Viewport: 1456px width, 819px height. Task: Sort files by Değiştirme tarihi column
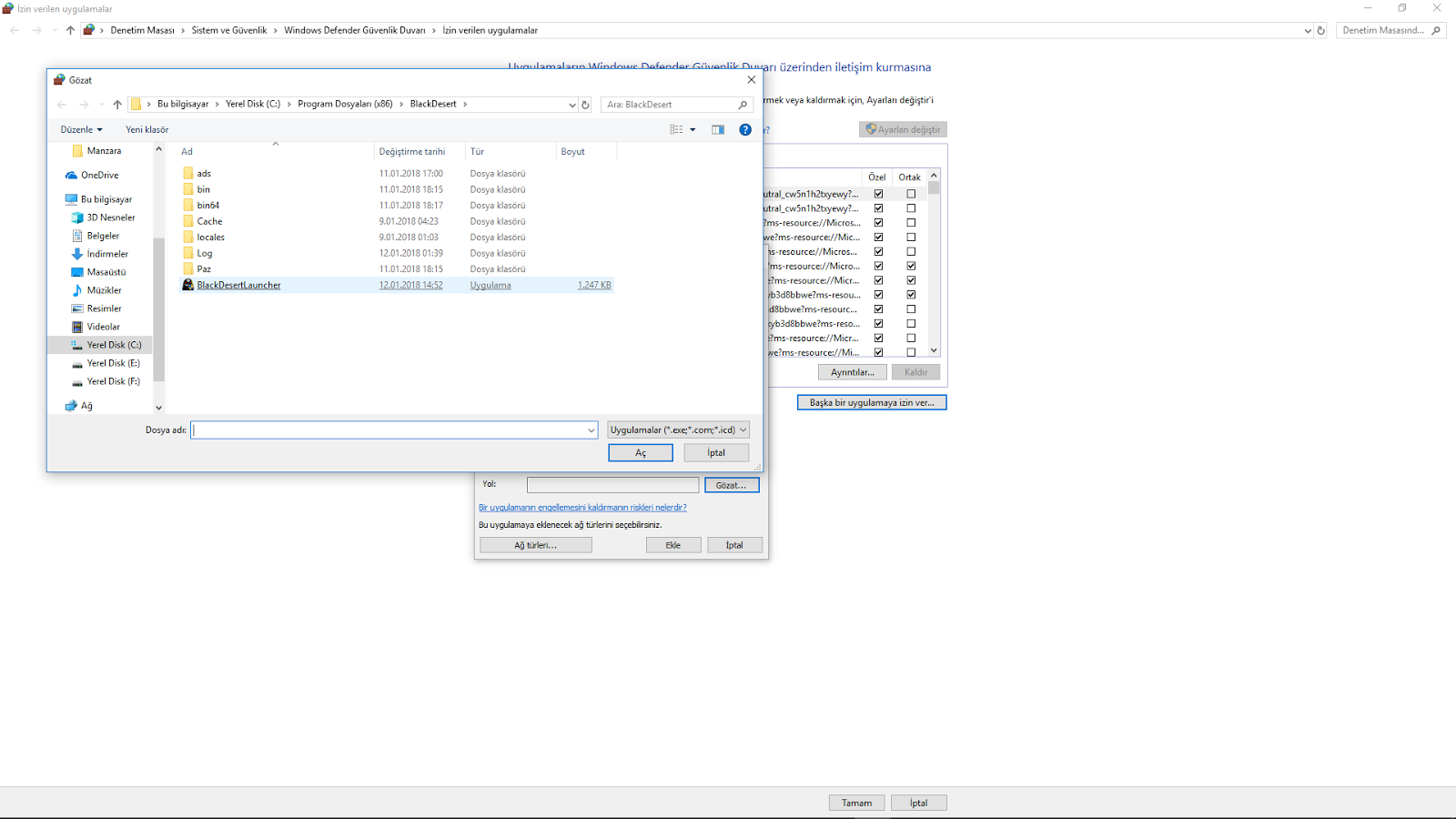pos(420,152)
